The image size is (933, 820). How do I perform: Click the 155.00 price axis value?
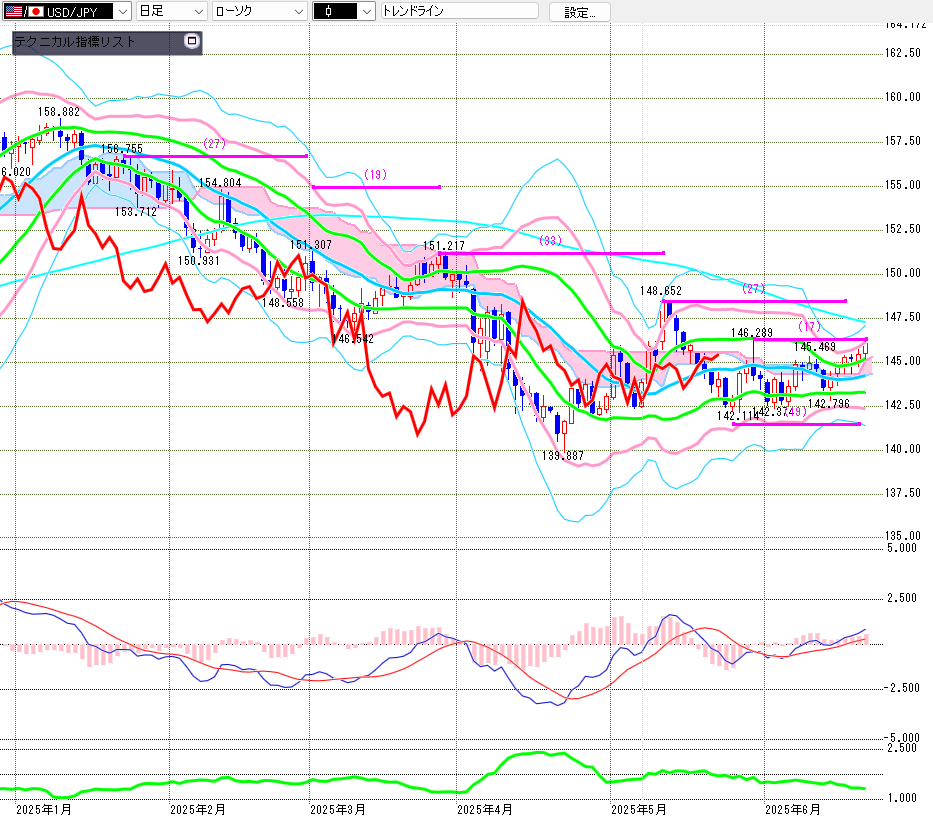(x=903, y=185)
